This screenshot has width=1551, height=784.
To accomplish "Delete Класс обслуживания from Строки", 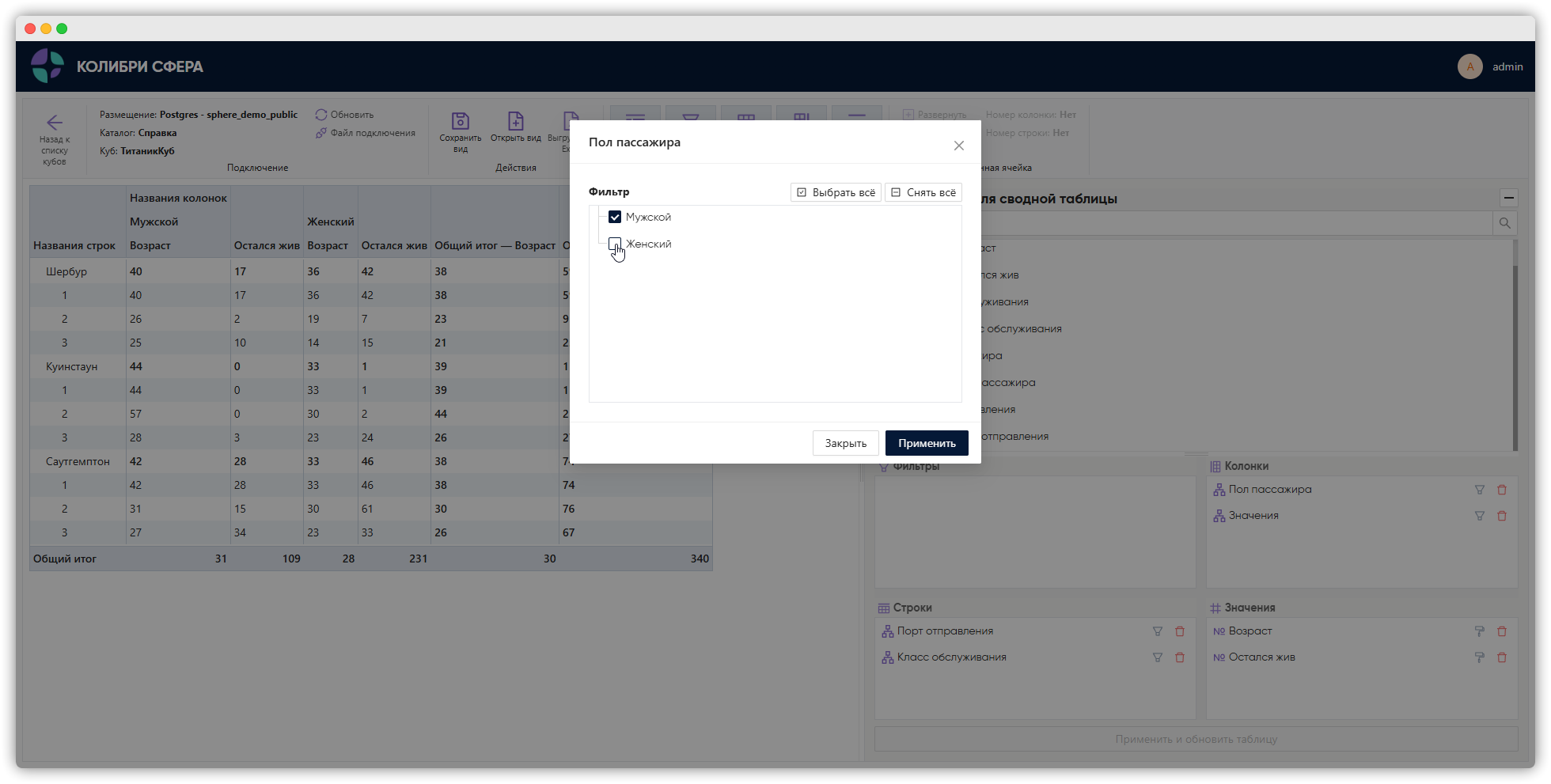I will (1180, 657).
